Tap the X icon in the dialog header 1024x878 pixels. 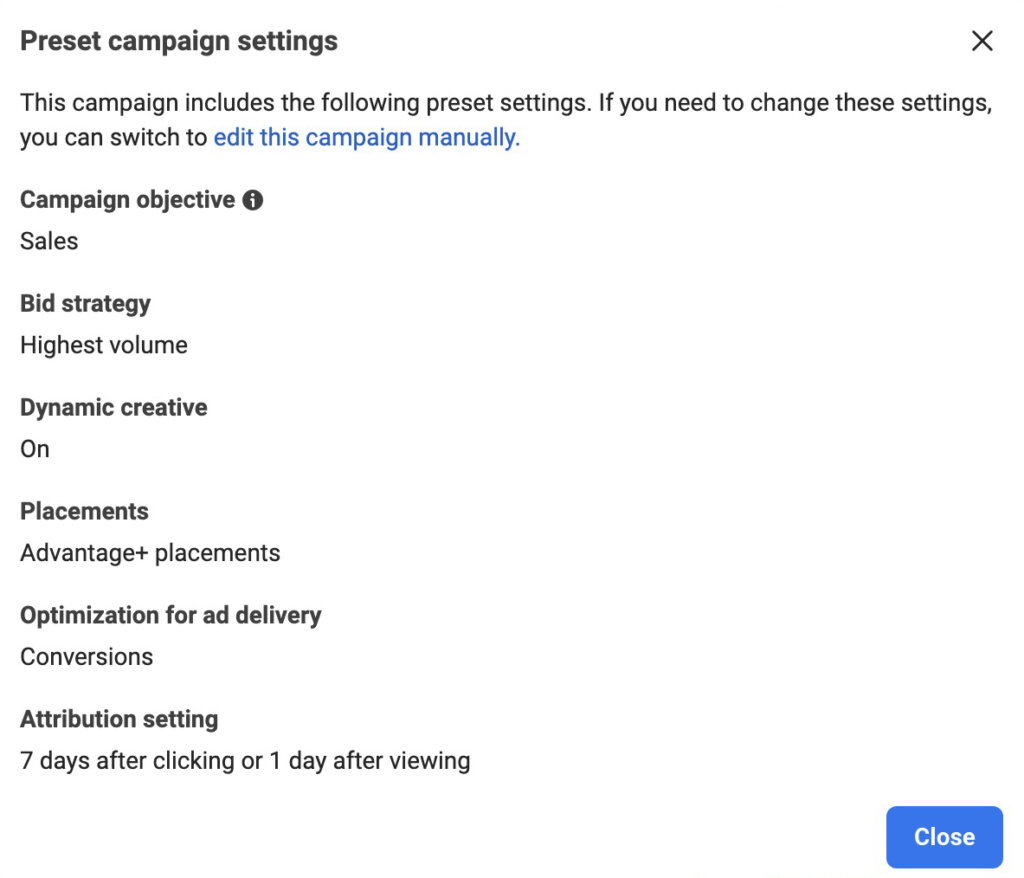(x=982, y=41)
